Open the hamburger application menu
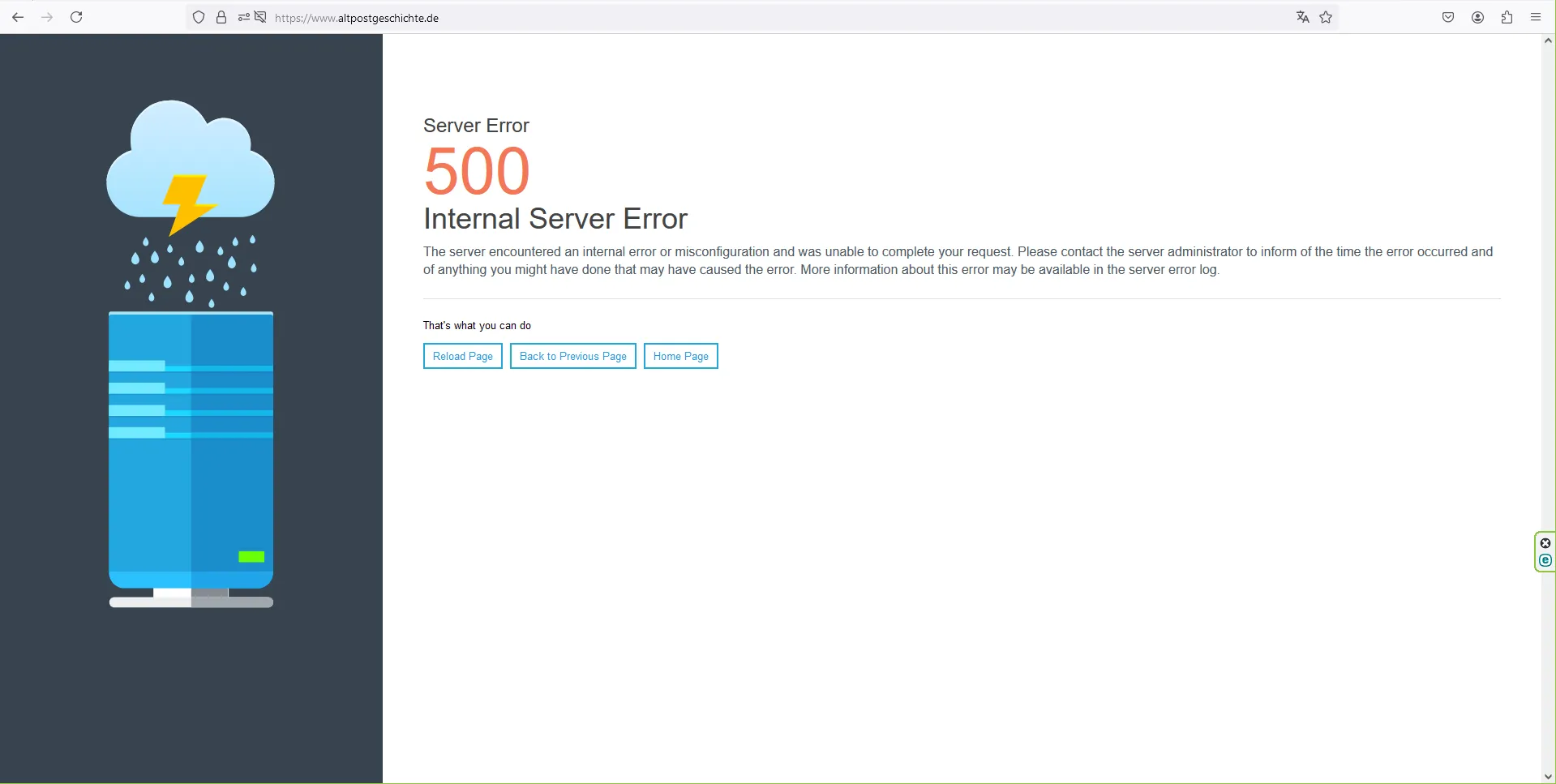This screenshot has height=784, width=1556. click(1536, 17)
